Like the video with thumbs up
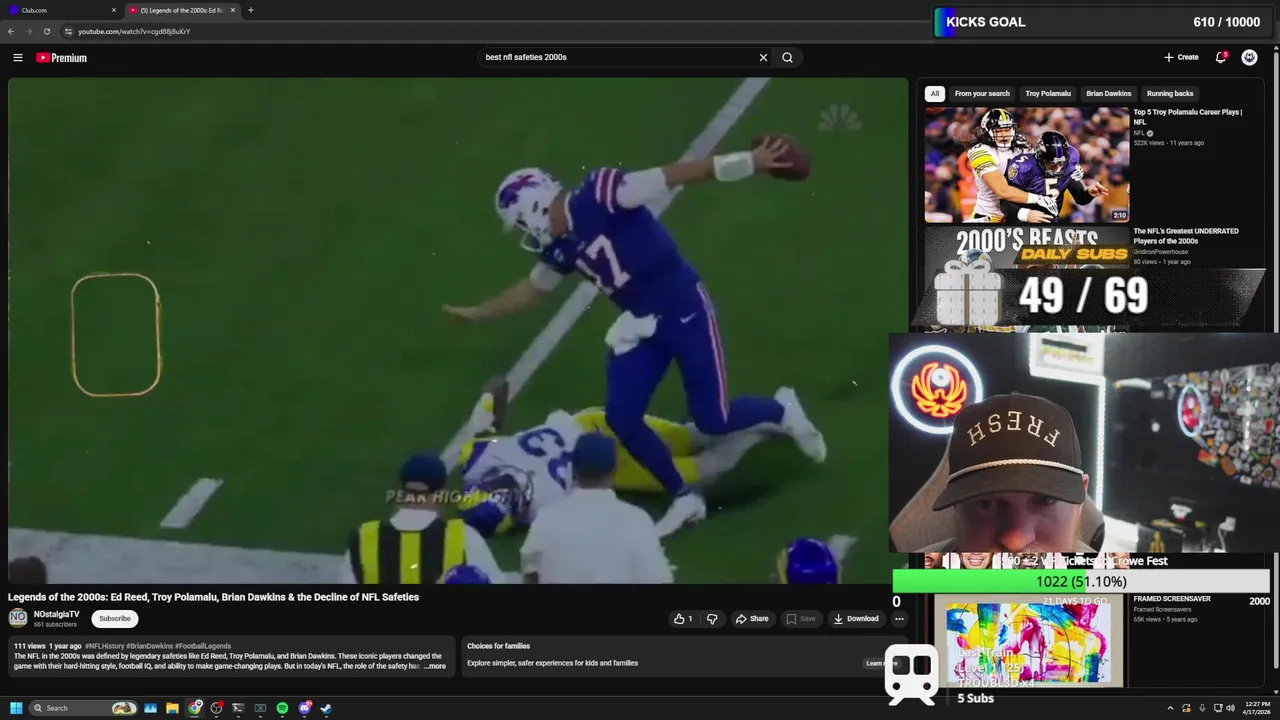Screen dimensions: 1280x720 point(683,619)
